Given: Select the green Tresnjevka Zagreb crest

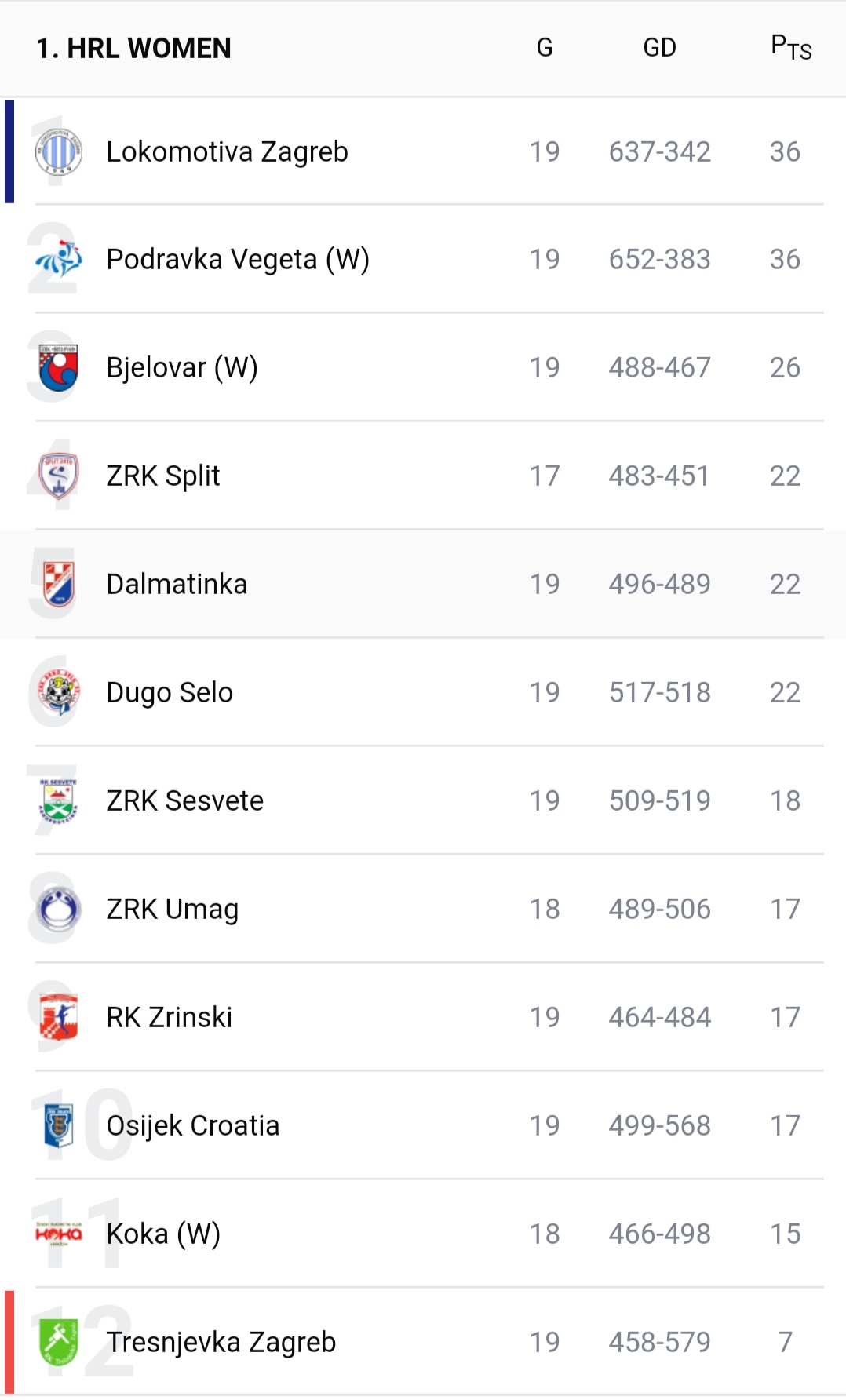Looking at the screenshot, I should point(59,1343).
